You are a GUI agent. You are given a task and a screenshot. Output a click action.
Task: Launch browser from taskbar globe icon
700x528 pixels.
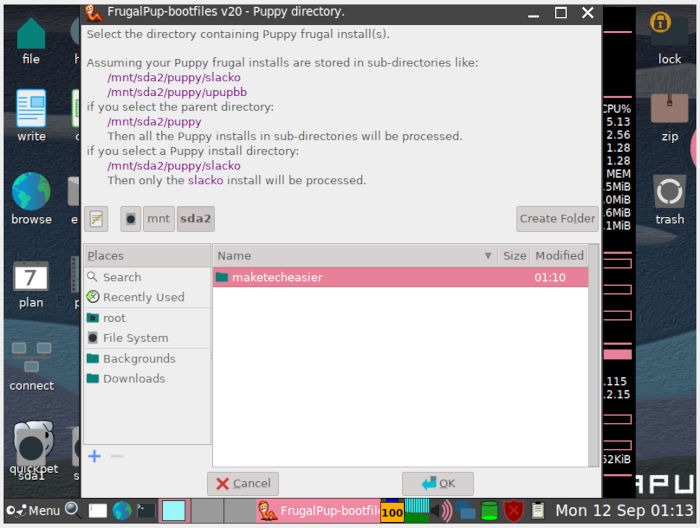pyautogui.click(x=122, y=511)
